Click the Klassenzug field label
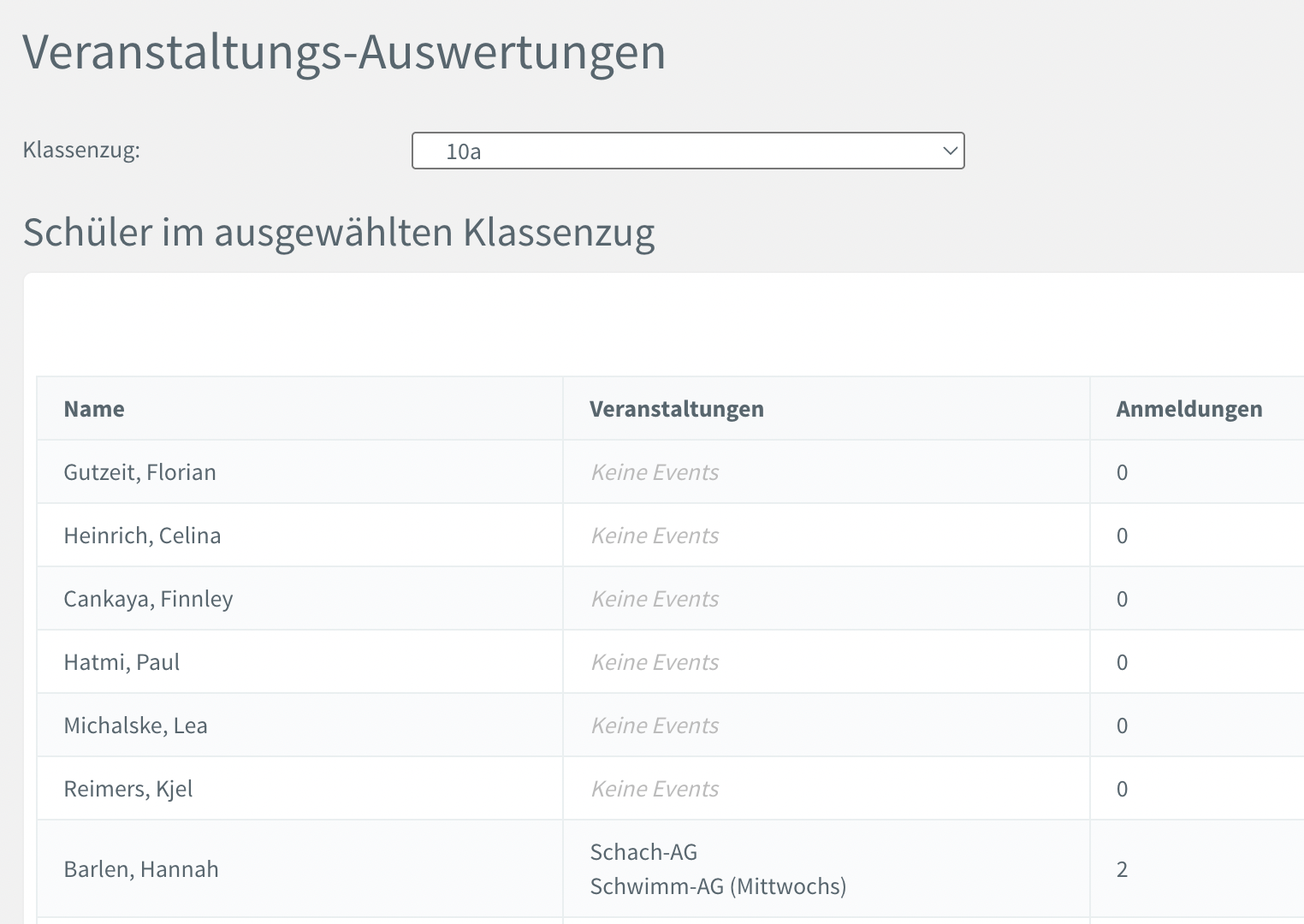1304x924 pixels. click(81, 150)
